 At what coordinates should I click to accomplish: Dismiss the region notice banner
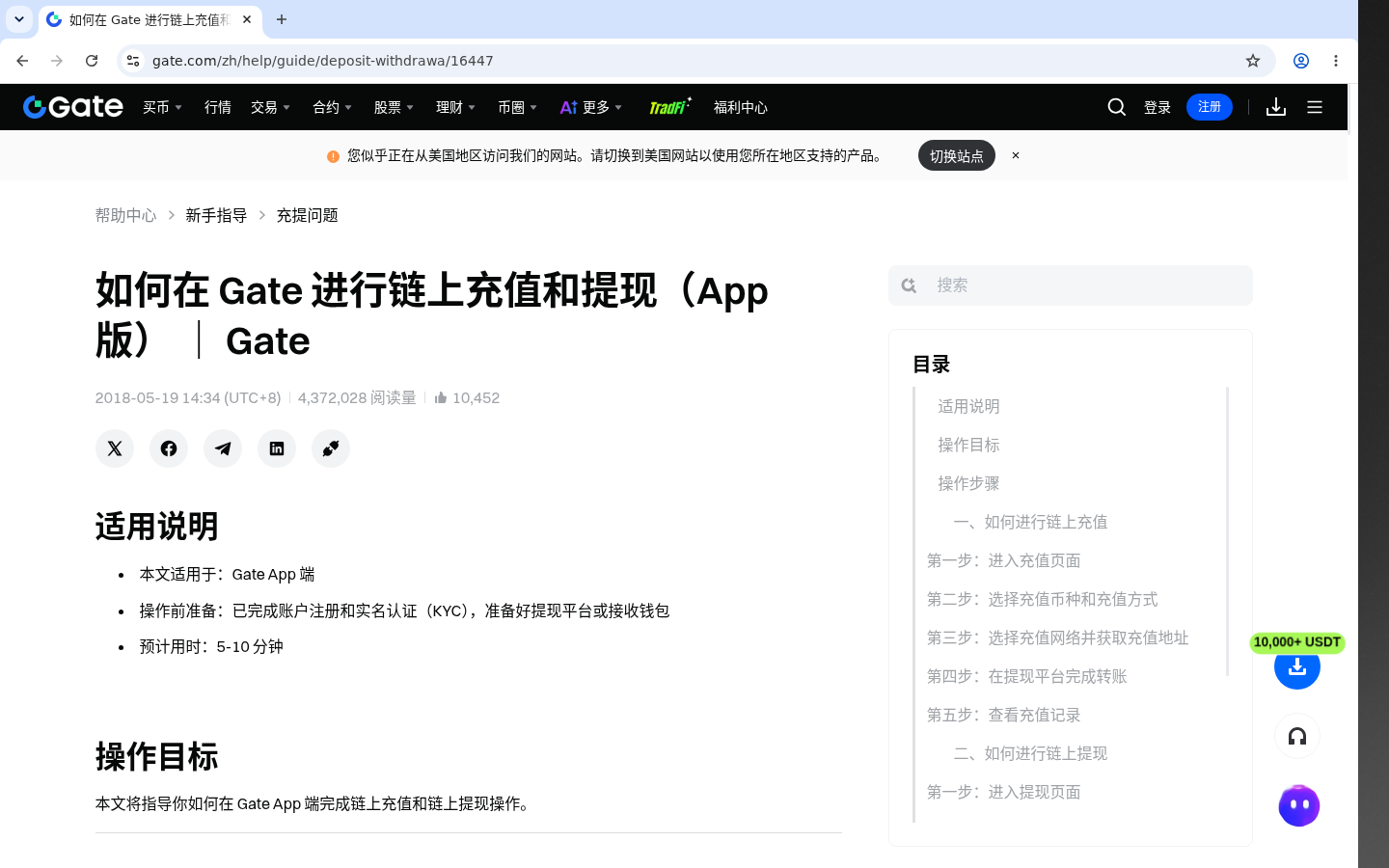tap(1016, 155)
